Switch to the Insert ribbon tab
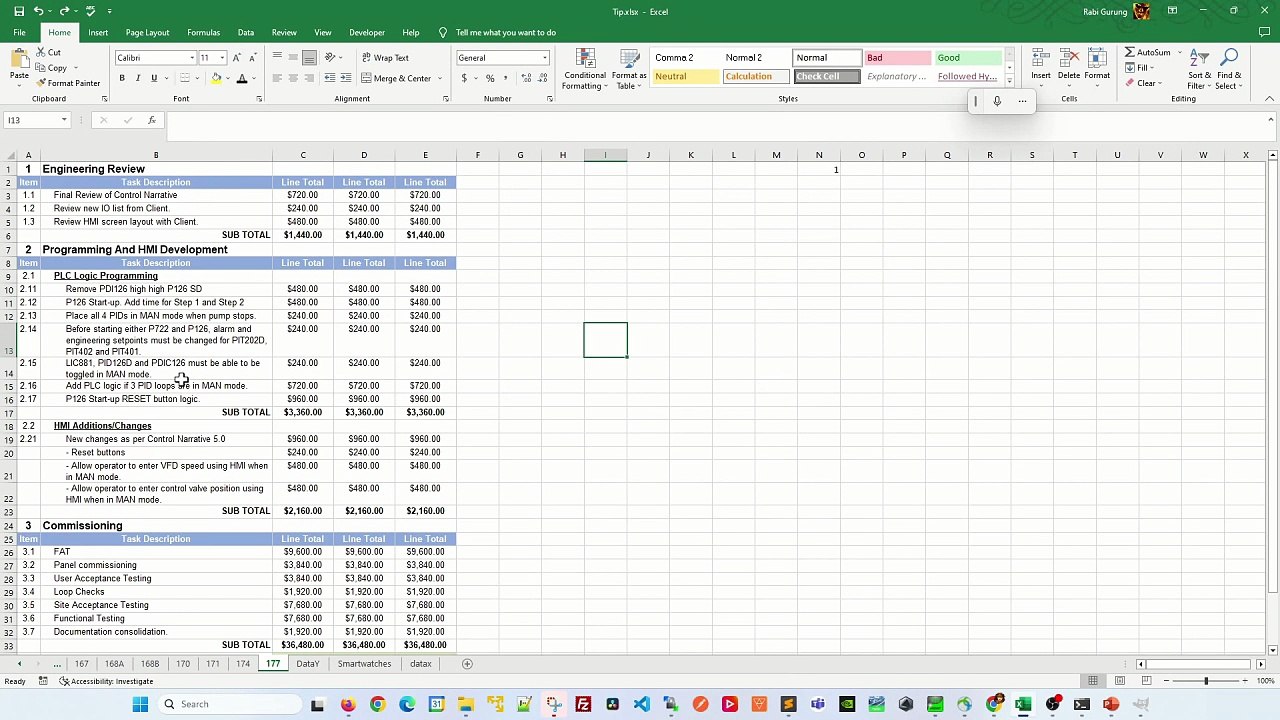 98,32
